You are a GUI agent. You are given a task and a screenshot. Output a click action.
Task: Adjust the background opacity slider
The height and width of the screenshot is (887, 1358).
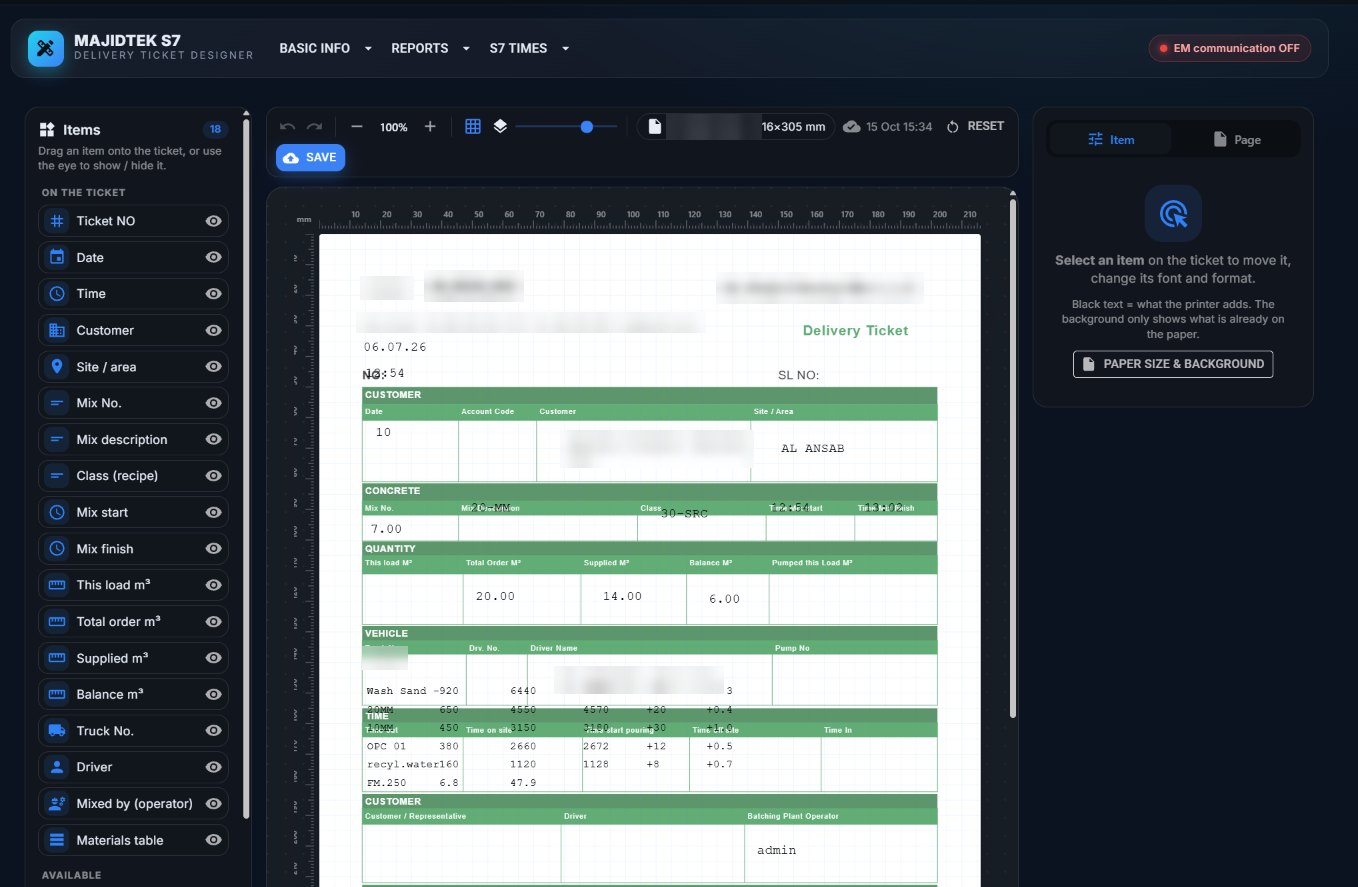point(565,127)
